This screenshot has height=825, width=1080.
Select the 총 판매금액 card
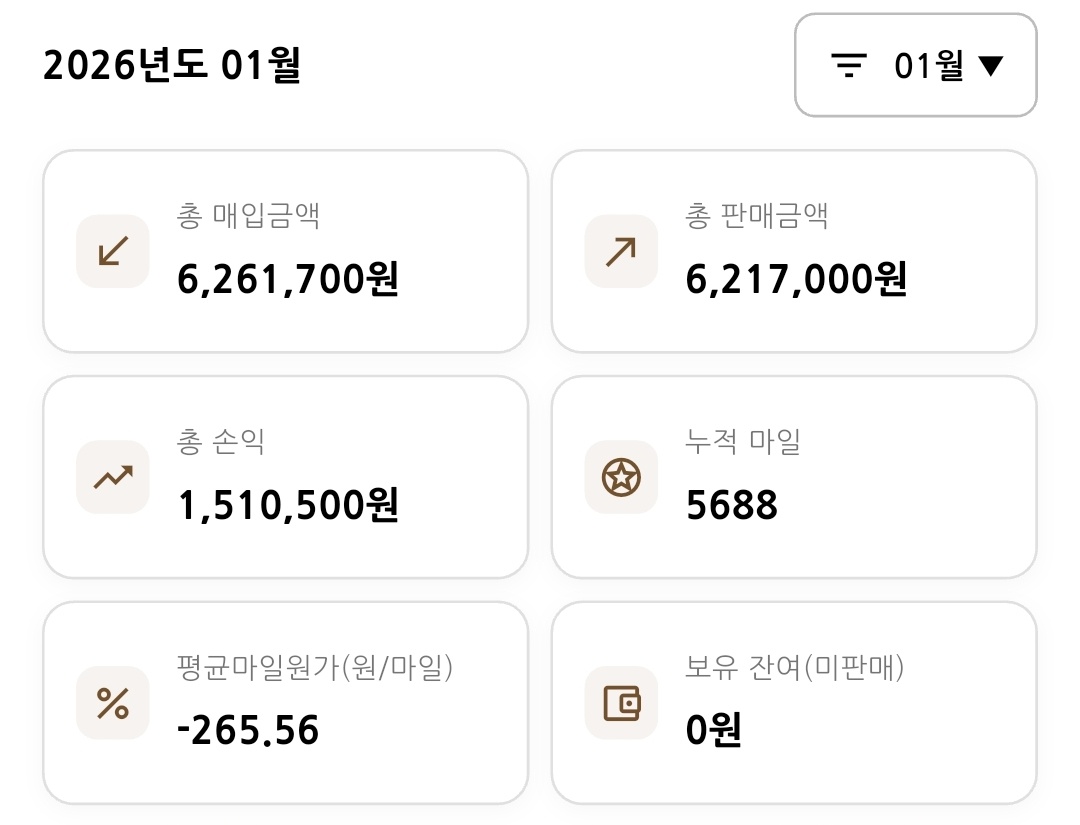793,251
